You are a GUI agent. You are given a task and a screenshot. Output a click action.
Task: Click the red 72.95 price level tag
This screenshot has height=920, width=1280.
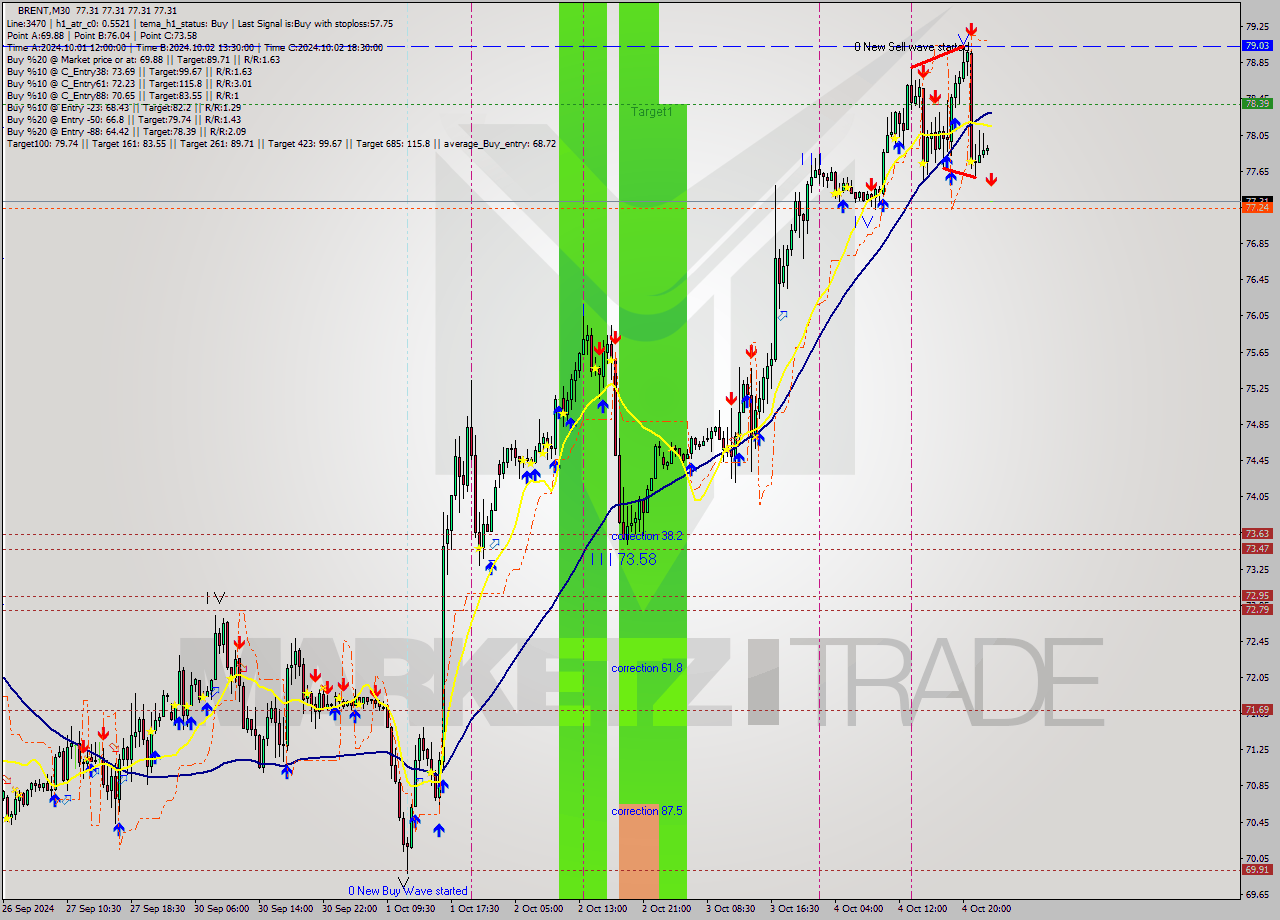[1257, 596]
